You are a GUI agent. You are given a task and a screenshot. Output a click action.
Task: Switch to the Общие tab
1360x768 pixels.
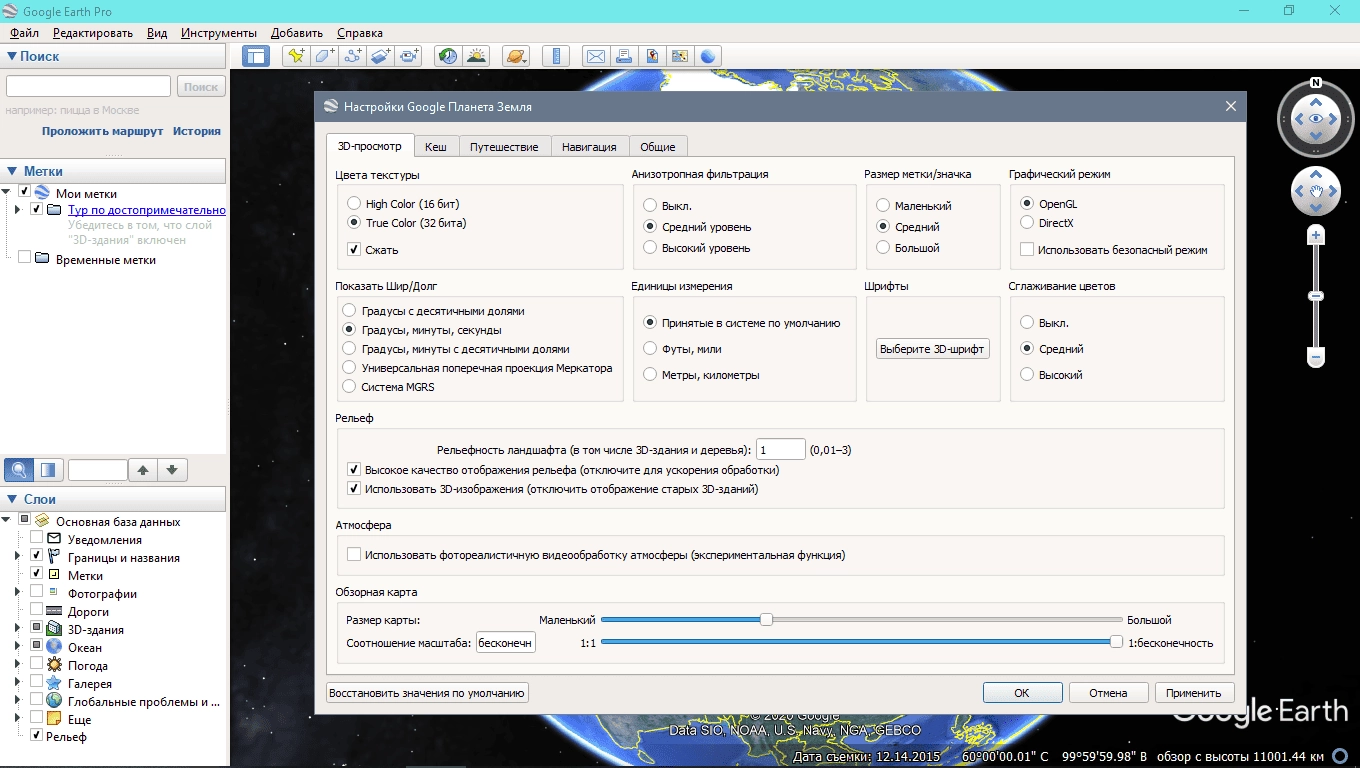(658, 146)
